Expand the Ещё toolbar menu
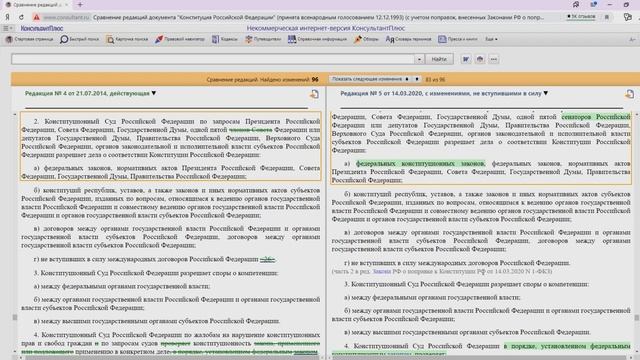Viewport: 640px width, 360px height. tap(491, 39)
